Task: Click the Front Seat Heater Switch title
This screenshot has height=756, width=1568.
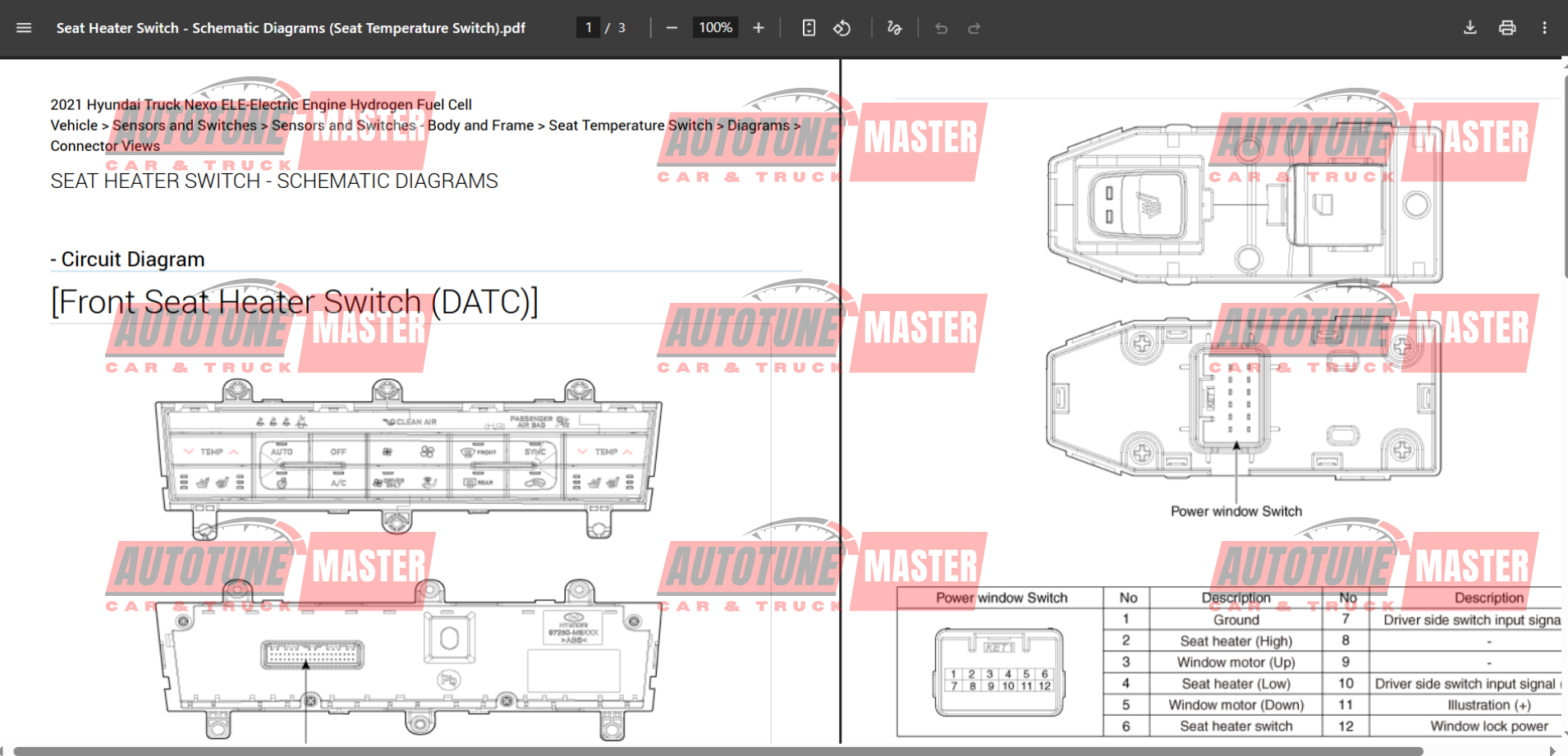Action: (x=294, y=302)
